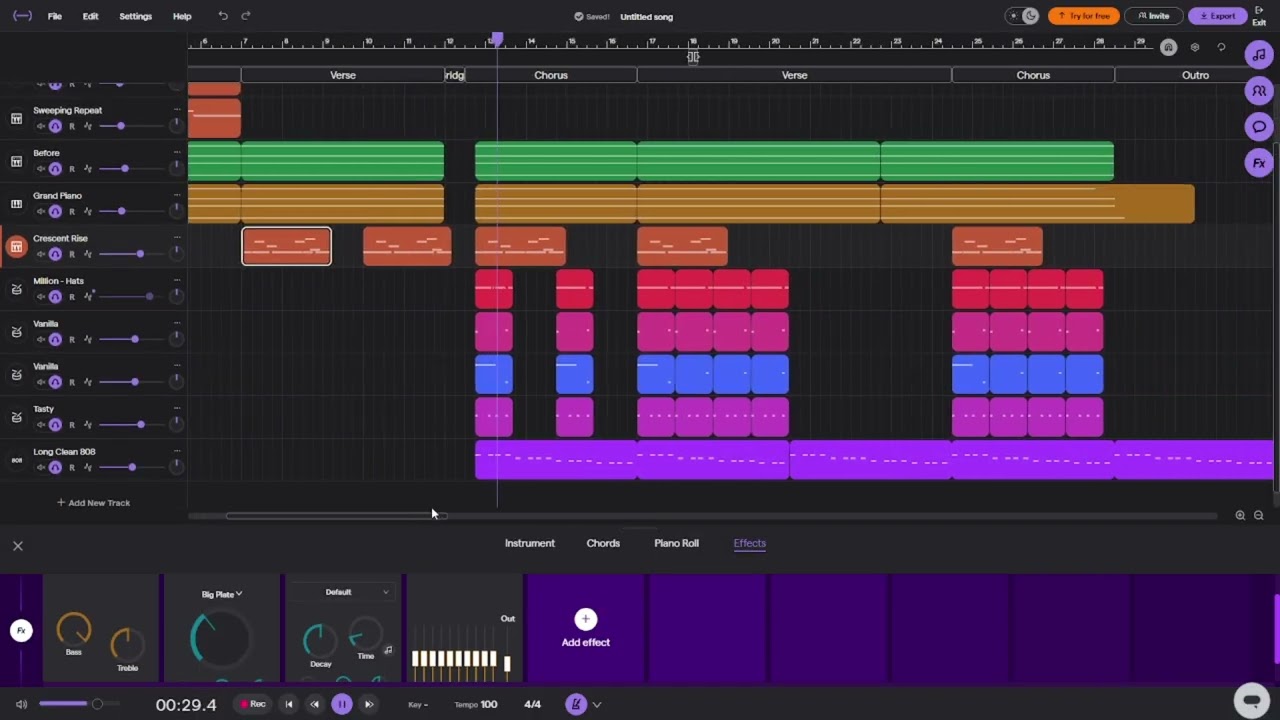Export the song
Screen dimensions: 1280x720
click(x=1217, y=16)
